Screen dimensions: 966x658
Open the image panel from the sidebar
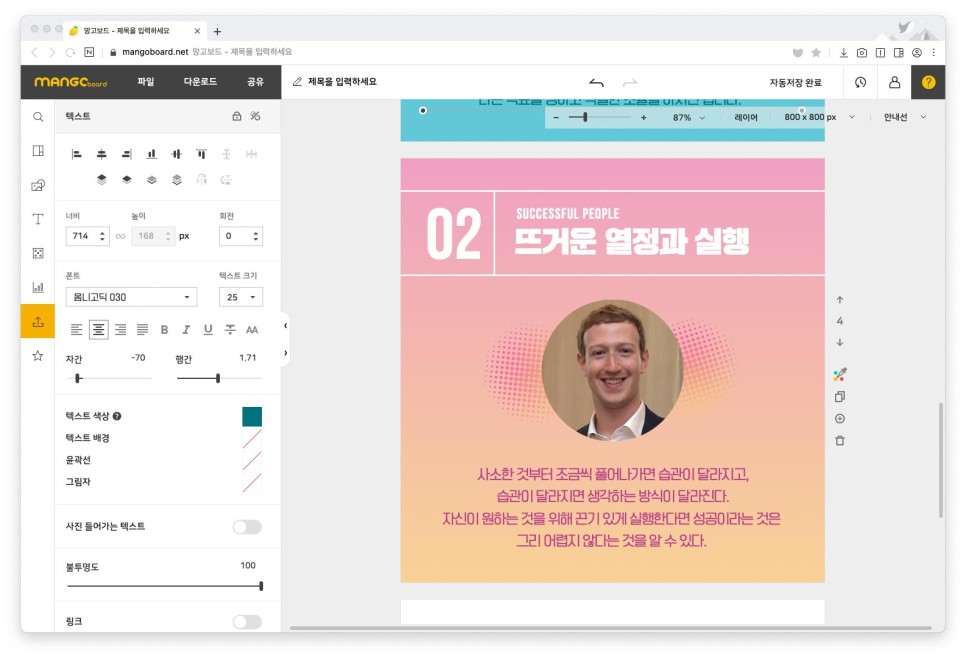pos(37,184)
